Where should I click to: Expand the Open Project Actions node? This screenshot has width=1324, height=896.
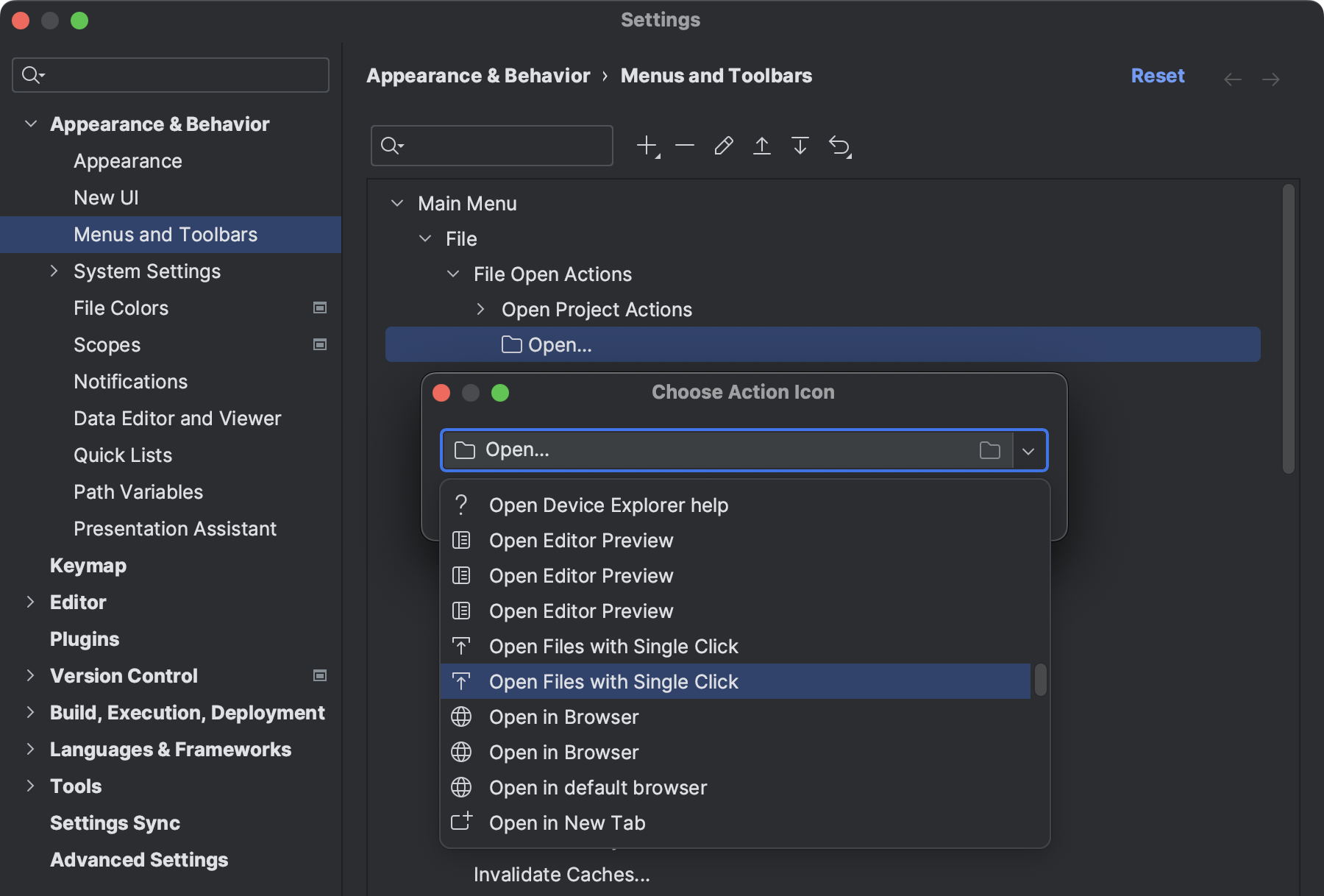tap(480, 309)
